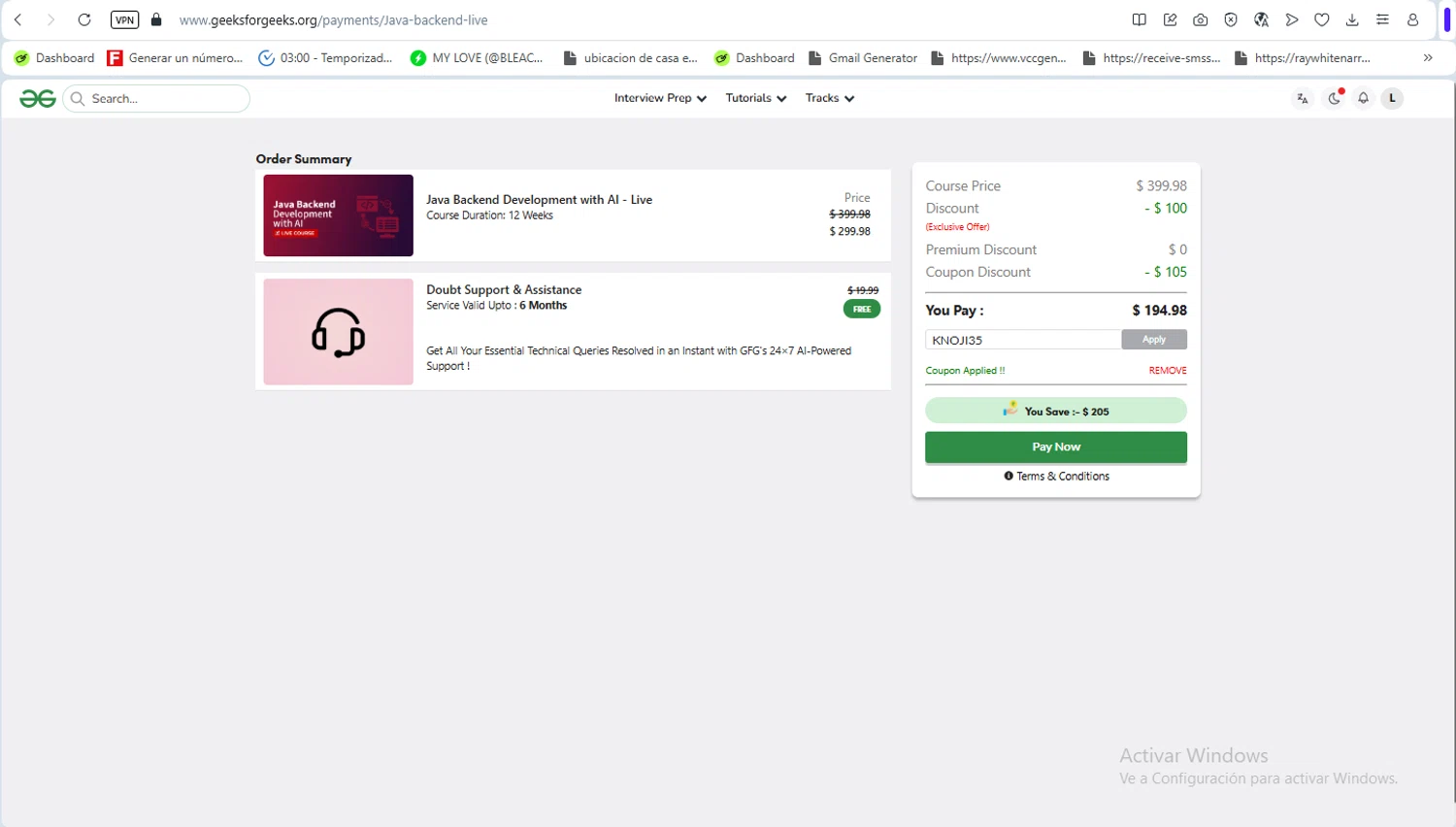This screenshot has height=827, width=1456.
Task: Click the '$ 299.98' discounted course price
Action: tap(849, 231)
